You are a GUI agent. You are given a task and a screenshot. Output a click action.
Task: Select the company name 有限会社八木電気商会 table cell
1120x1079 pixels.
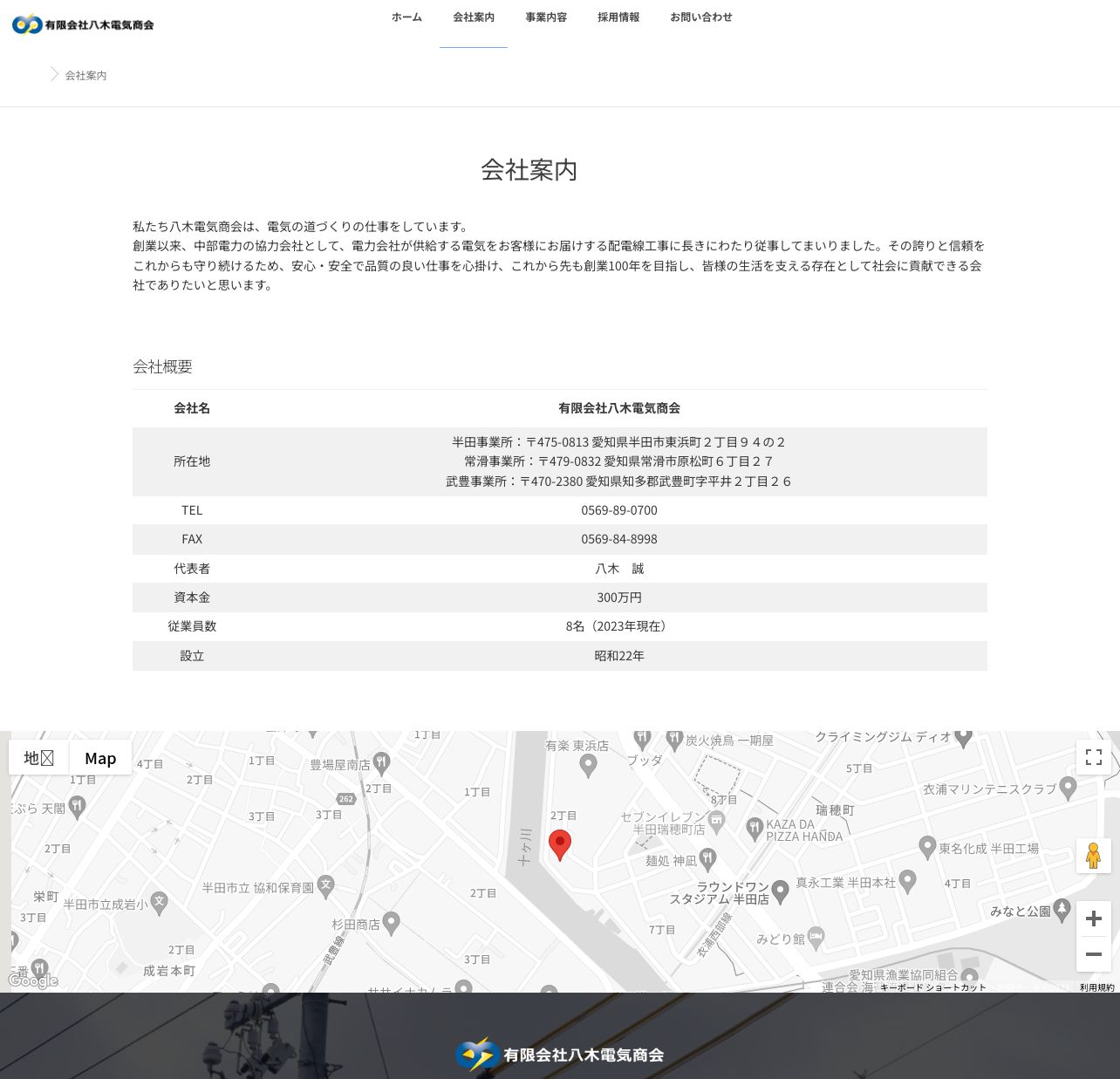pyautogui.click(x=619, y=408)
